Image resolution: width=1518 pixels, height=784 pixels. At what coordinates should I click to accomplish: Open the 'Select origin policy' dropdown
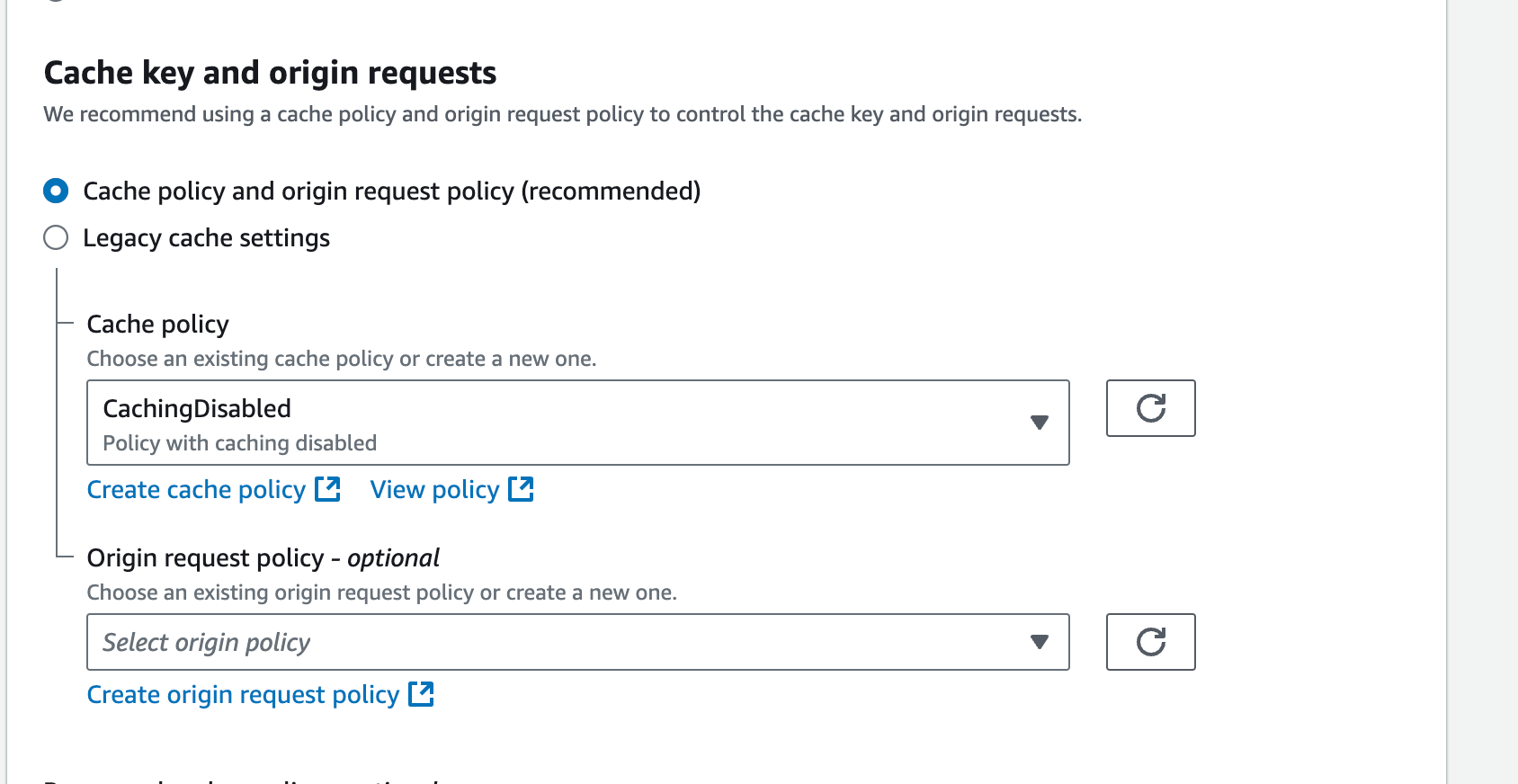click(x=558, y=642)
